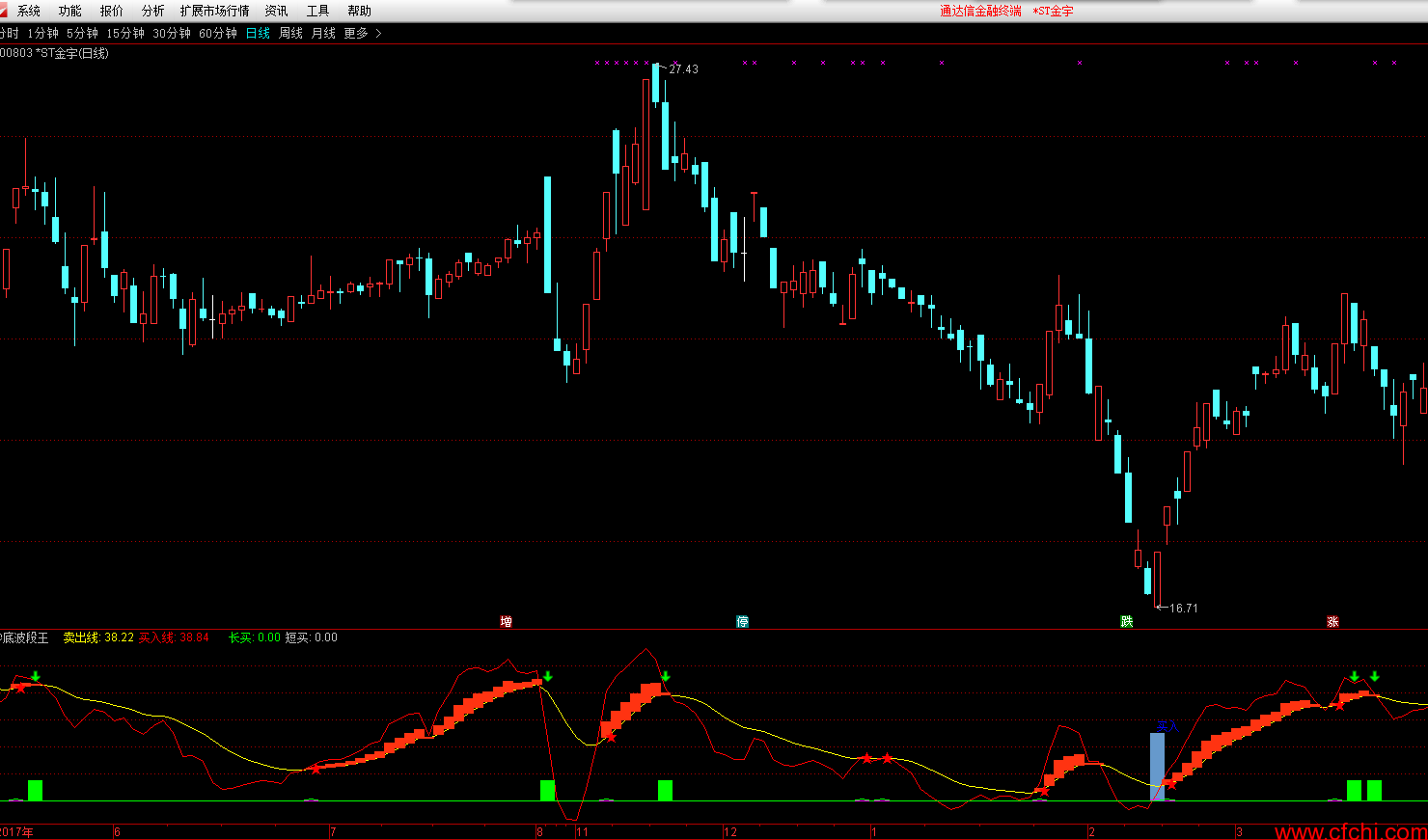Select the 15分钟 chart period

tap(125, 33)
